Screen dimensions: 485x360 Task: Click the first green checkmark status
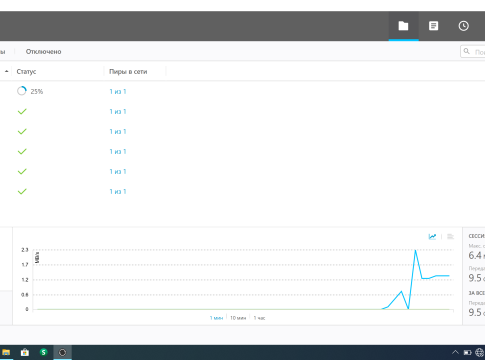point(22,111)
